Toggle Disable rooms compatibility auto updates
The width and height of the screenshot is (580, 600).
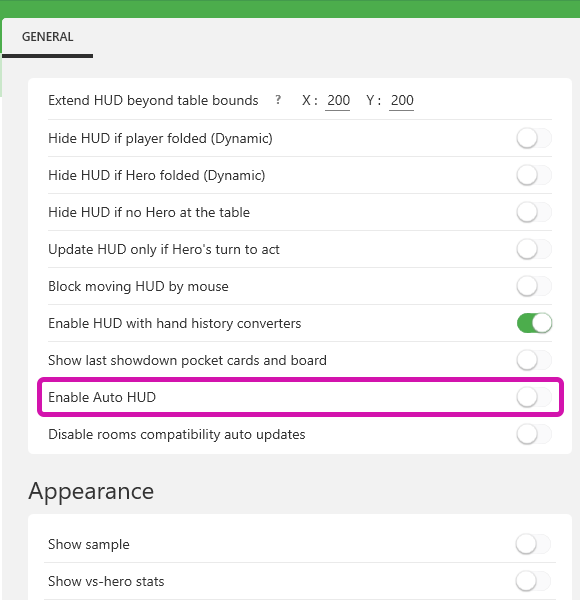pyautogui.click(x=534, y=434)
